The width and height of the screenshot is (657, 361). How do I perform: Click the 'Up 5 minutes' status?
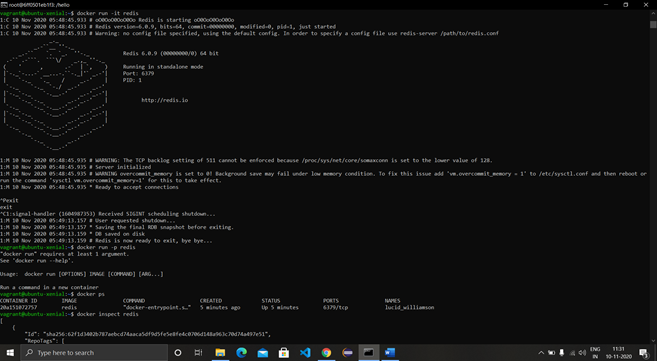click(x=280, y=307)
